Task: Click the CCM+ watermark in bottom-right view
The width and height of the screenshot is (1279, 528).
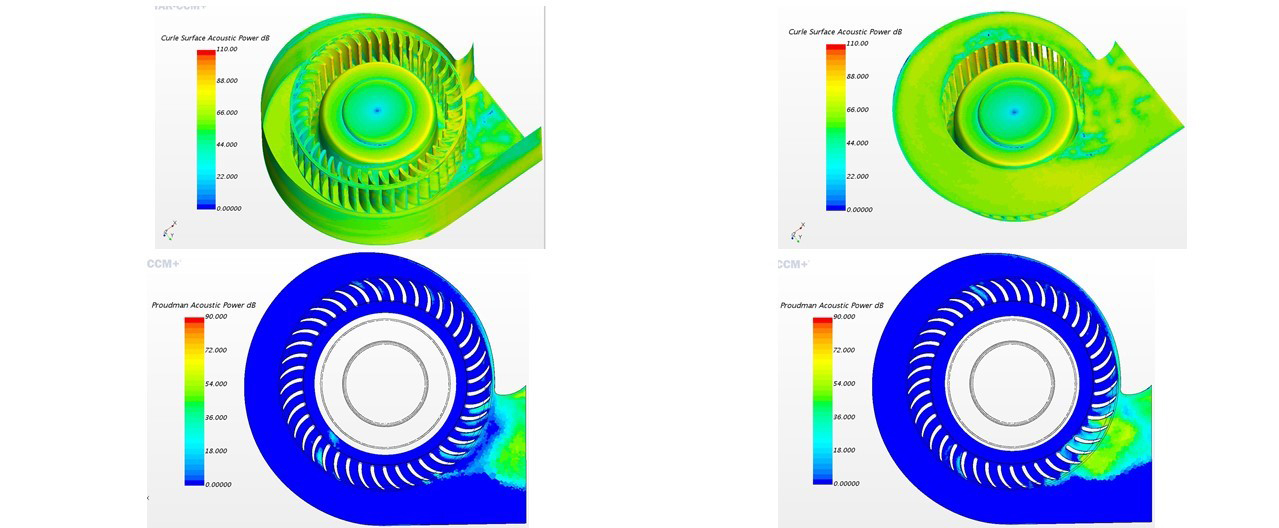Action: [793, 264]
